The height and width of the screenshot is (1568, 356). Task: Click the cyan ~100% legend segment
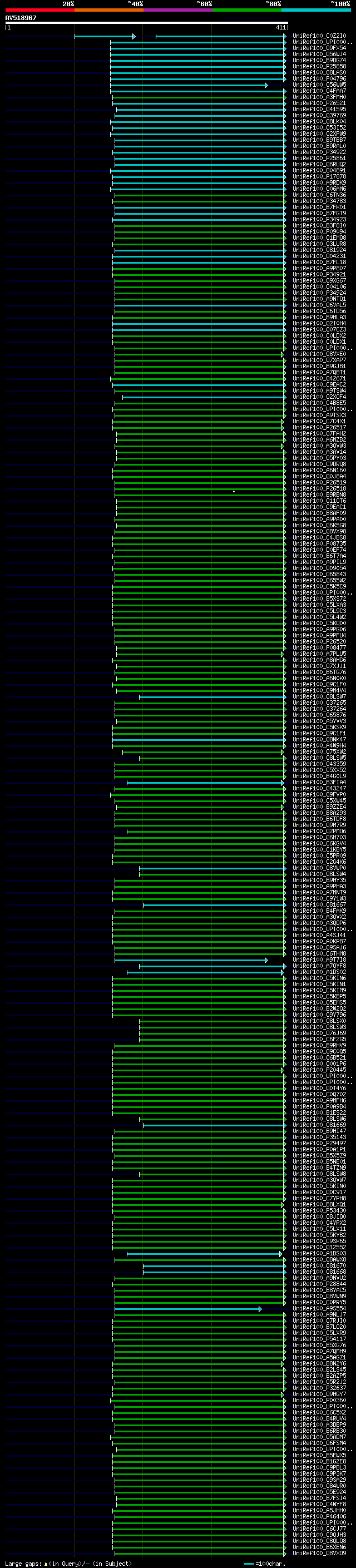315,10
